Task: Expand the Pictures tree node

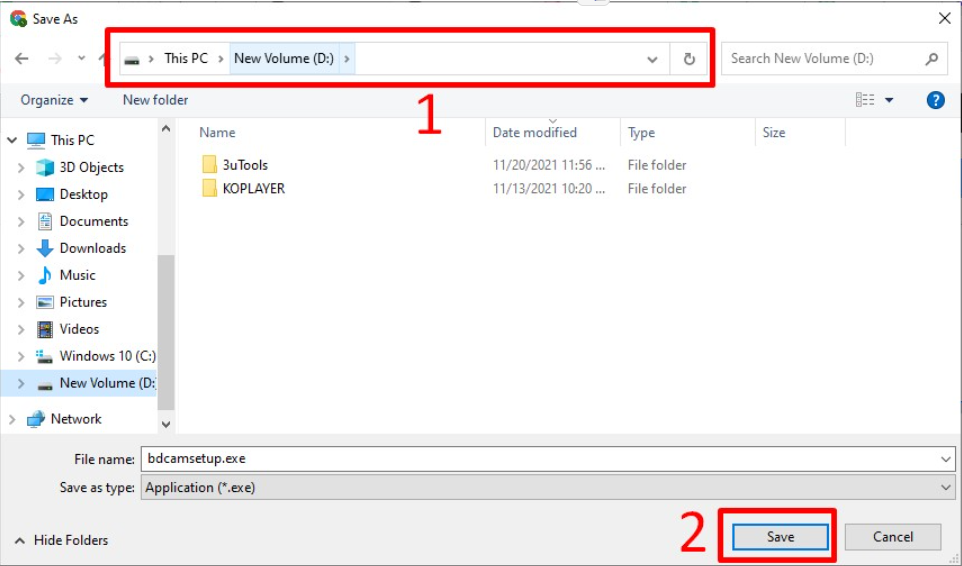Action: click(21, 302)
